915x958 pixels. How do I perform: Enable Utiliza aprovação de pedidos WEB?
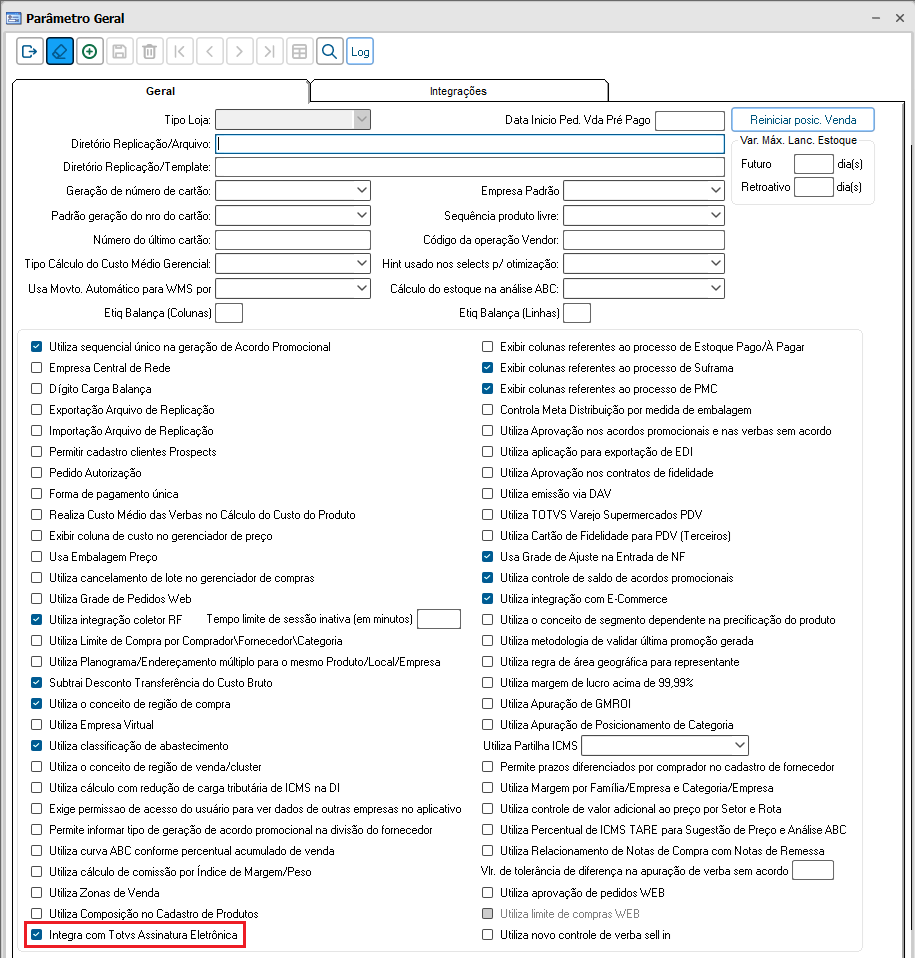pos(487,893)
